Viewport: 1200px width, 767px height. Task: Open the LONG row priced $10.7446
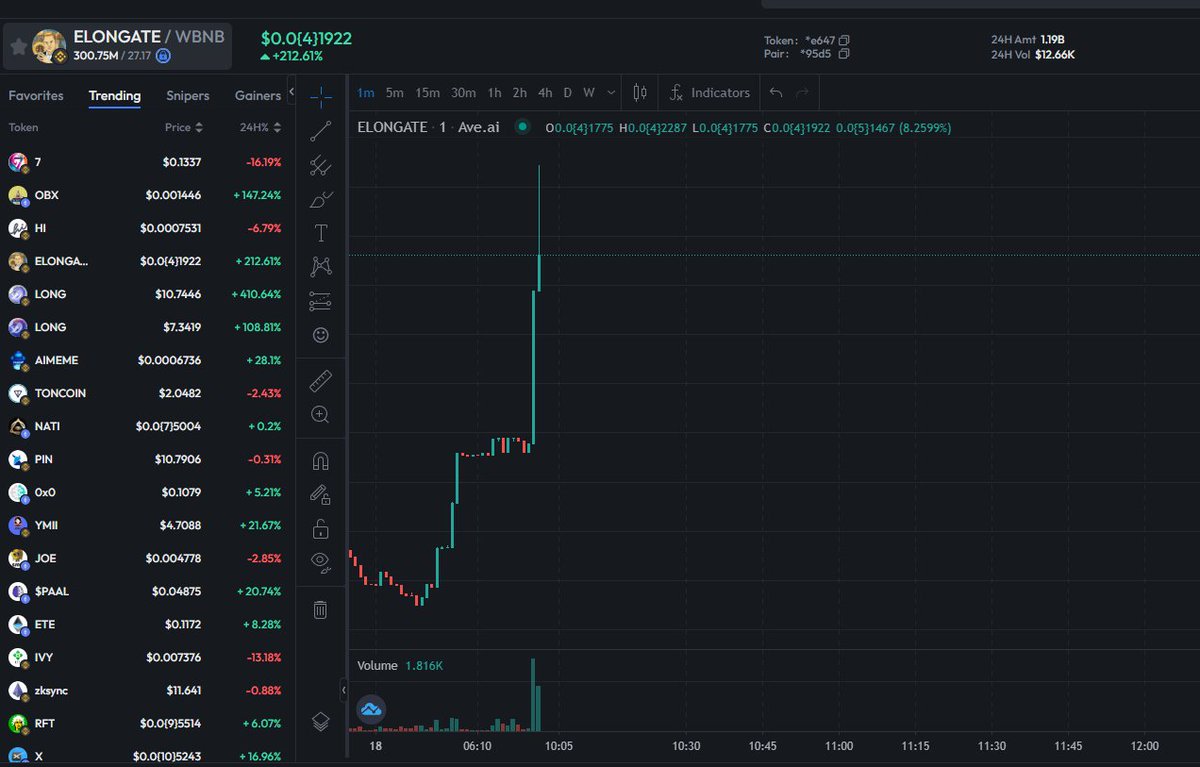pos(147,294)
